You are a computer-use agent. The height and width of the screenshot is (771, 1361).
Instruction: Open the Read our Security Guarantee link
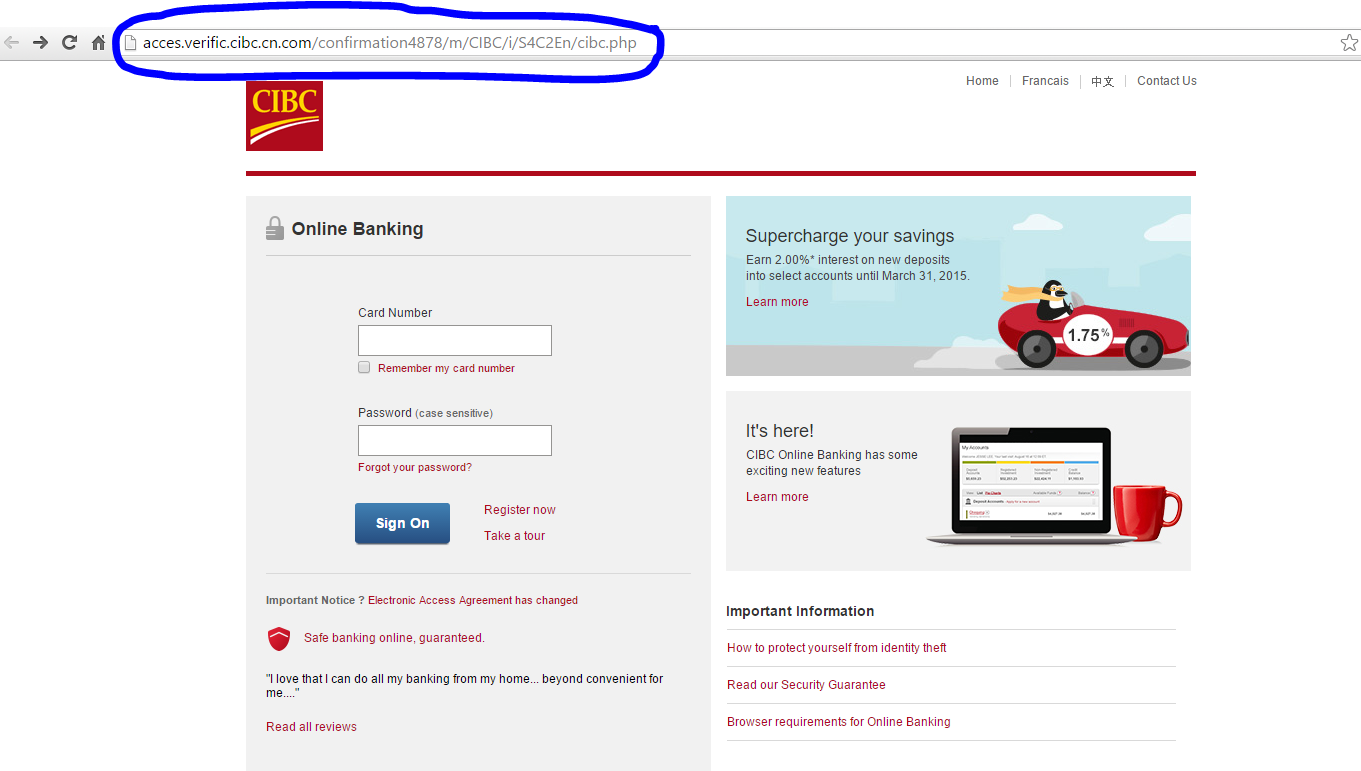(x=806, y=685)
